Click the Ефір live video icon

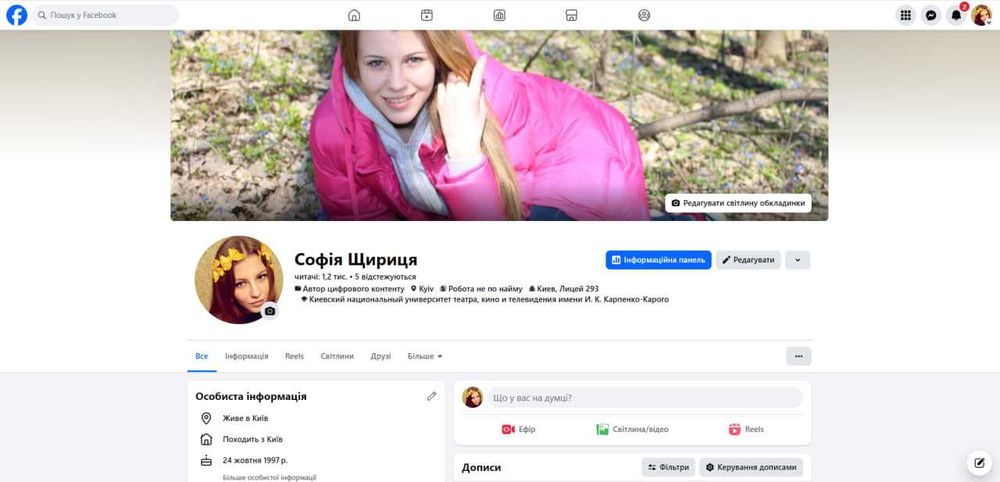coord(508,429)
